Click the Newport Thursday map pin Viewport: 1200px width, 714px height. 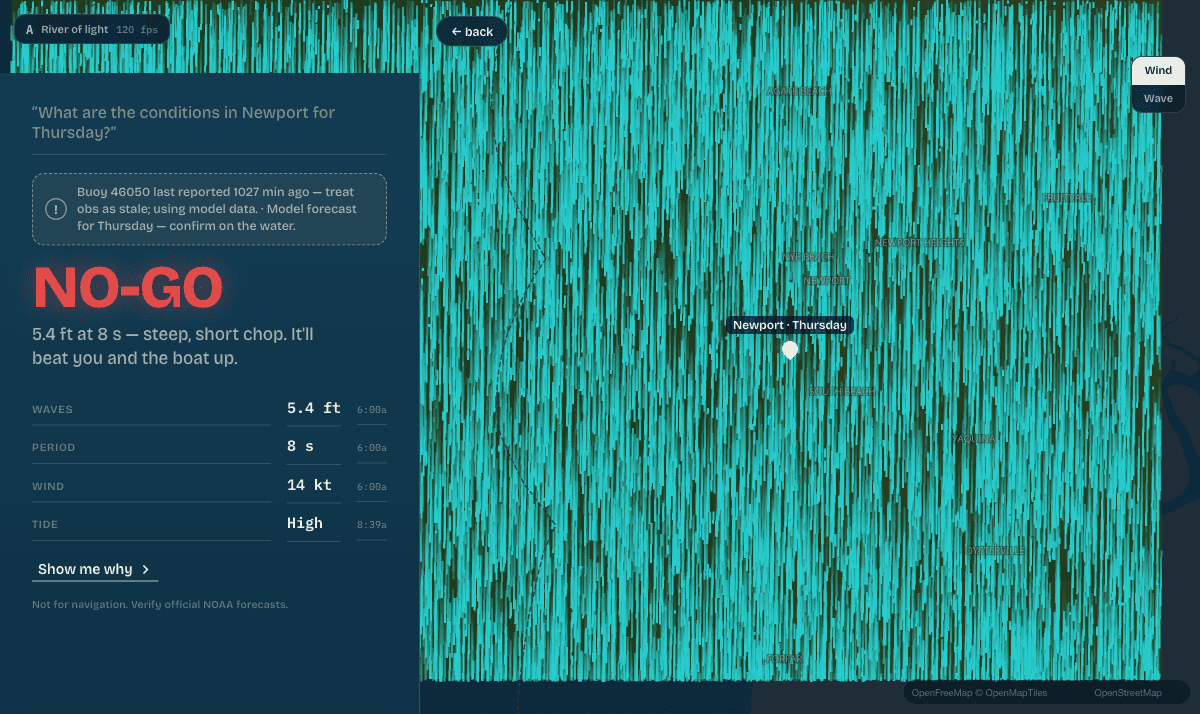pos(790,350)
